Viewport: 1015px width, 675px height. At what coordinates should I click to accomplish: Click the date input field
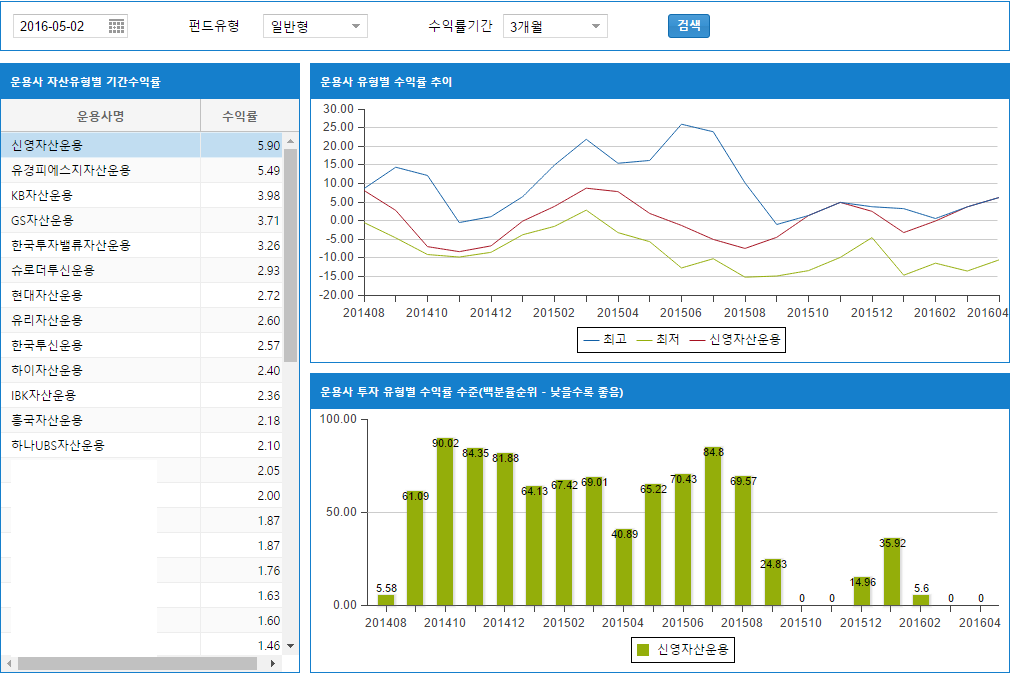[58, 27]
